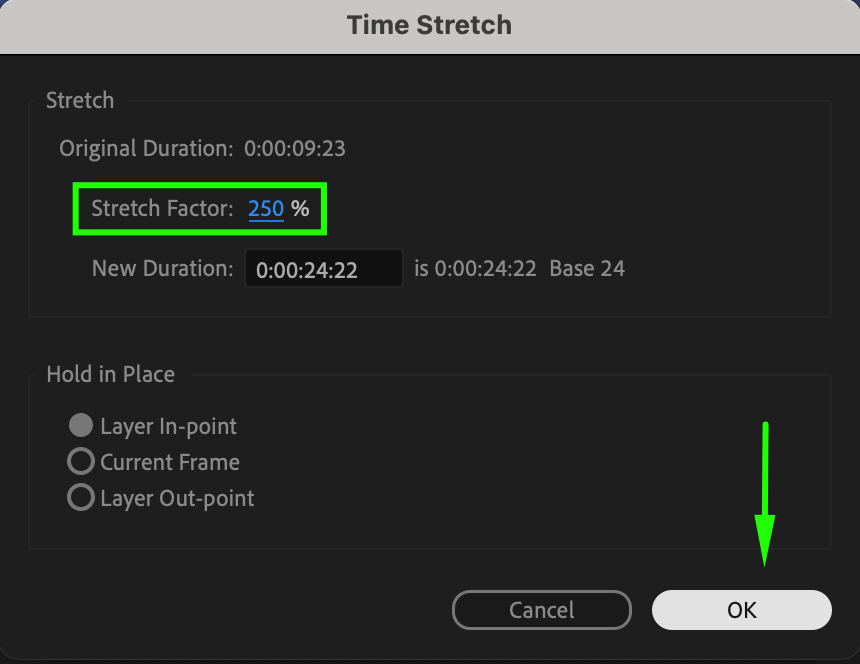Cancel the Time Stretch dialog

[541, 610]
